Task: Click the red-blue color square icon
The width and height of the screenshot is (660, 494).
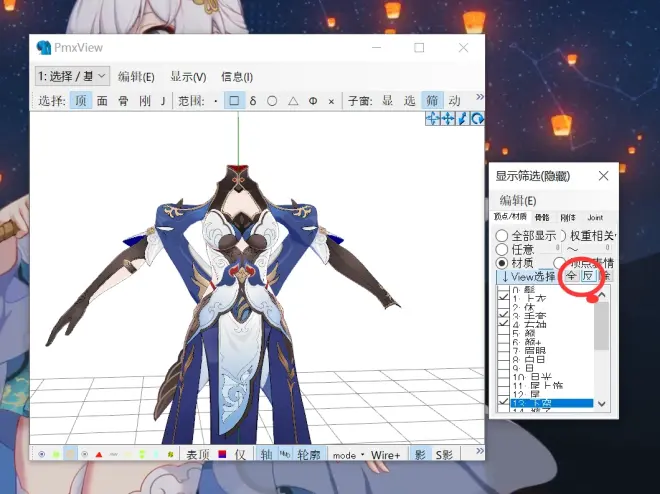Action: [222, 454]
